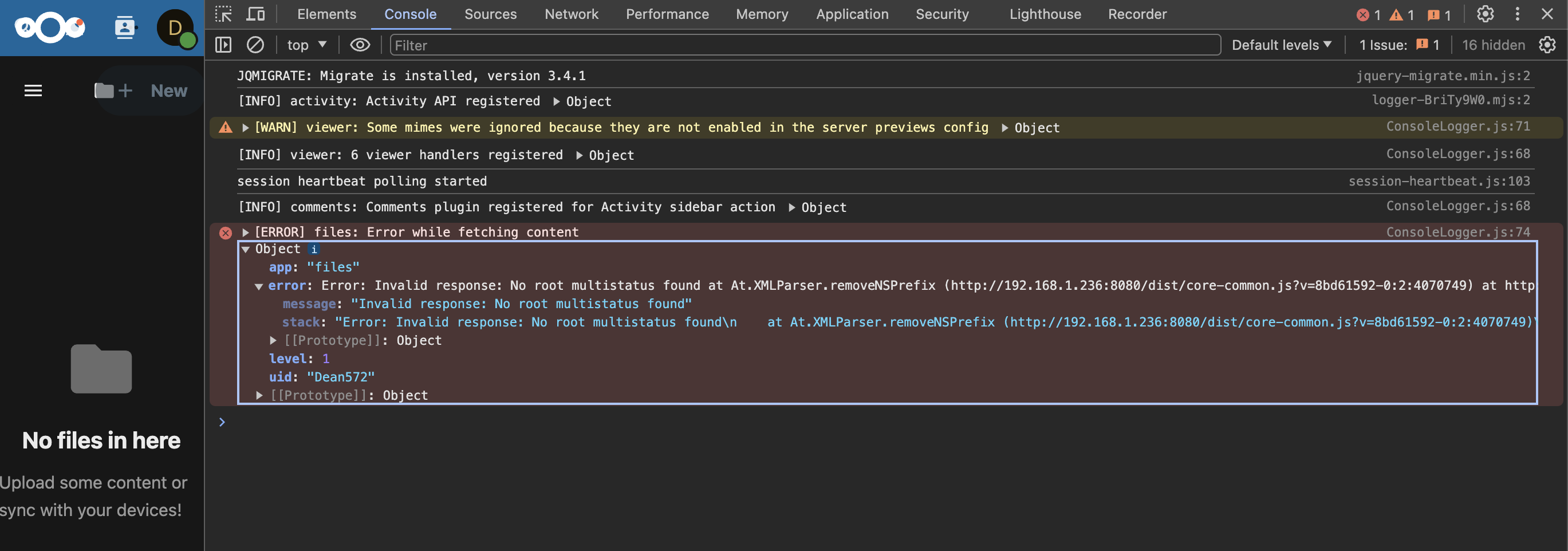The width and height of the screenshot is (1568, 551).
Task: Open the Memory tab
Action: pos(762,14)
